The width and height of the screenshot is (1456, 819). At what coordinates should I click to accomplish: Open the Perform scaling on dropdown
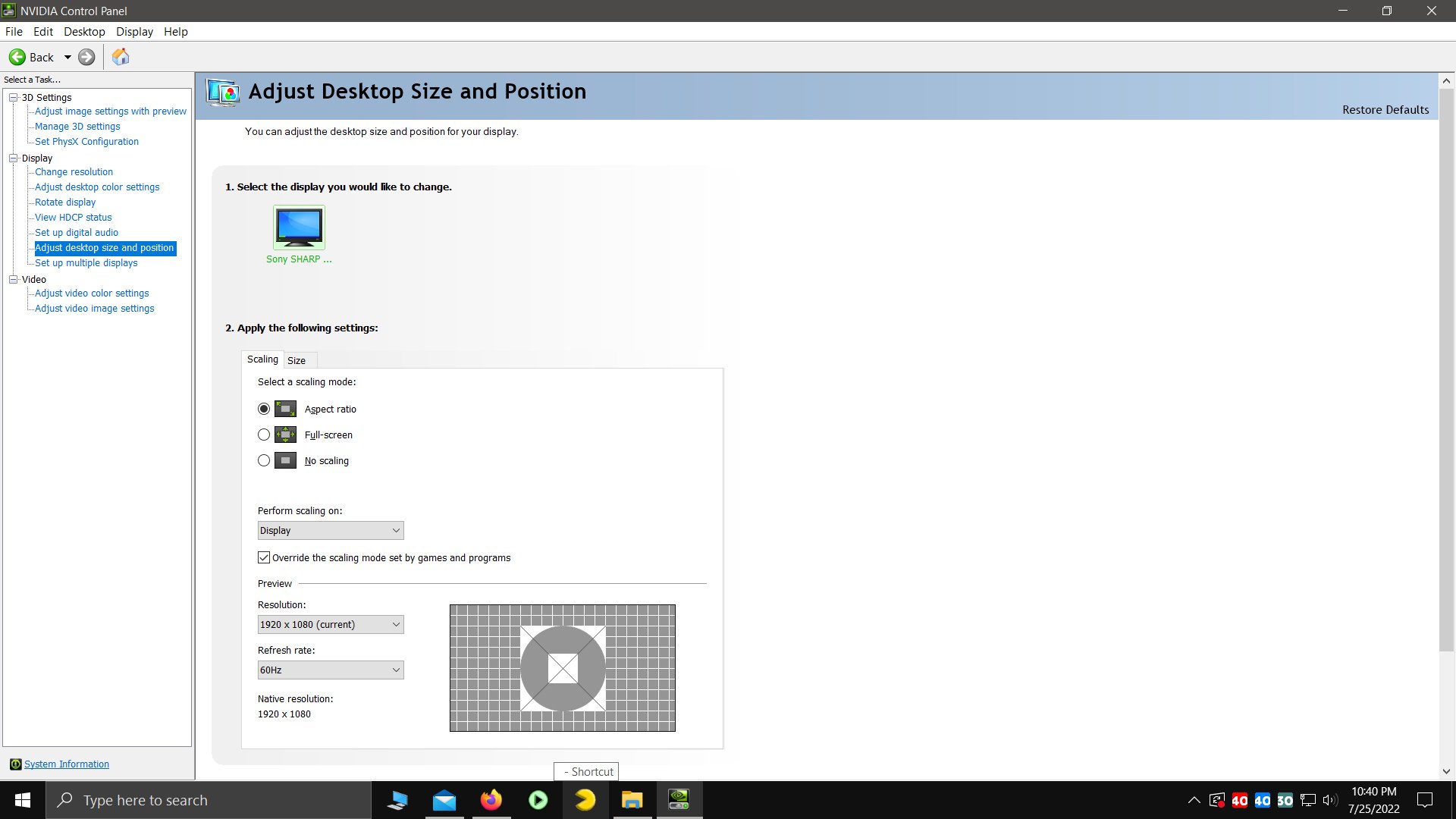coord(331,530)
